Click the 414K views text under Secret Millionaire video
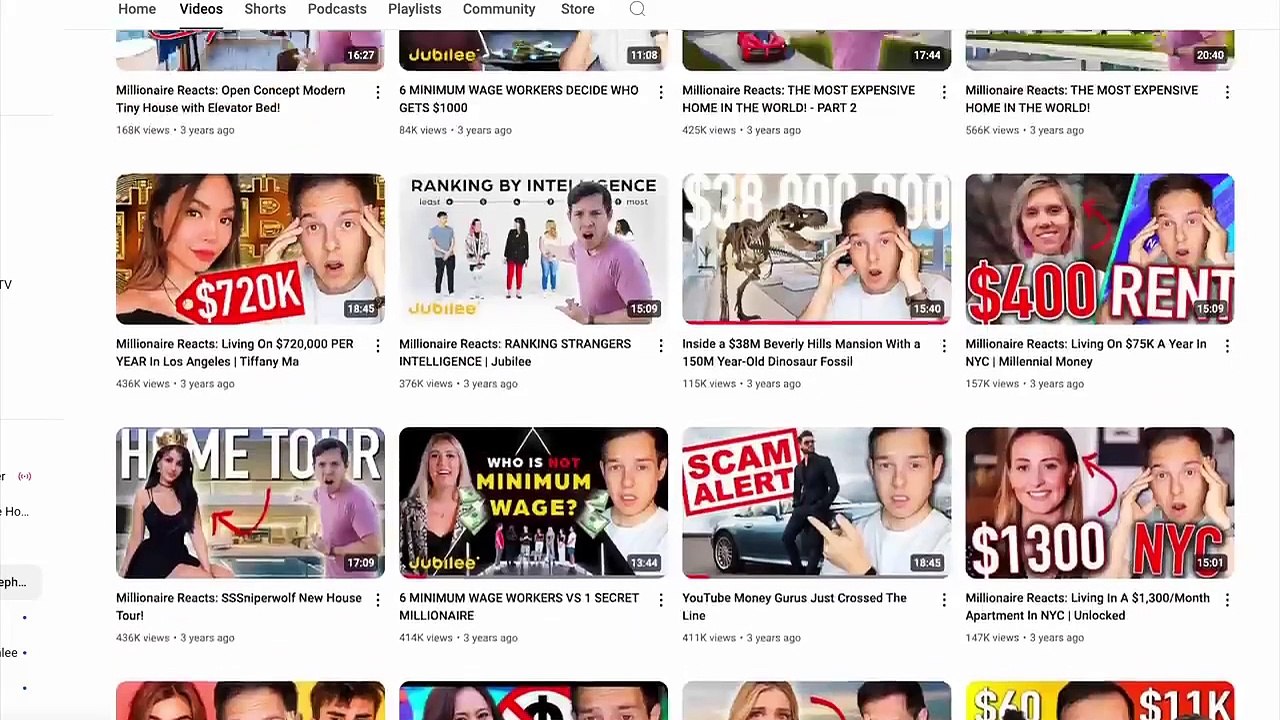Screen dimensions: 1280x720 tap(427, 638)
